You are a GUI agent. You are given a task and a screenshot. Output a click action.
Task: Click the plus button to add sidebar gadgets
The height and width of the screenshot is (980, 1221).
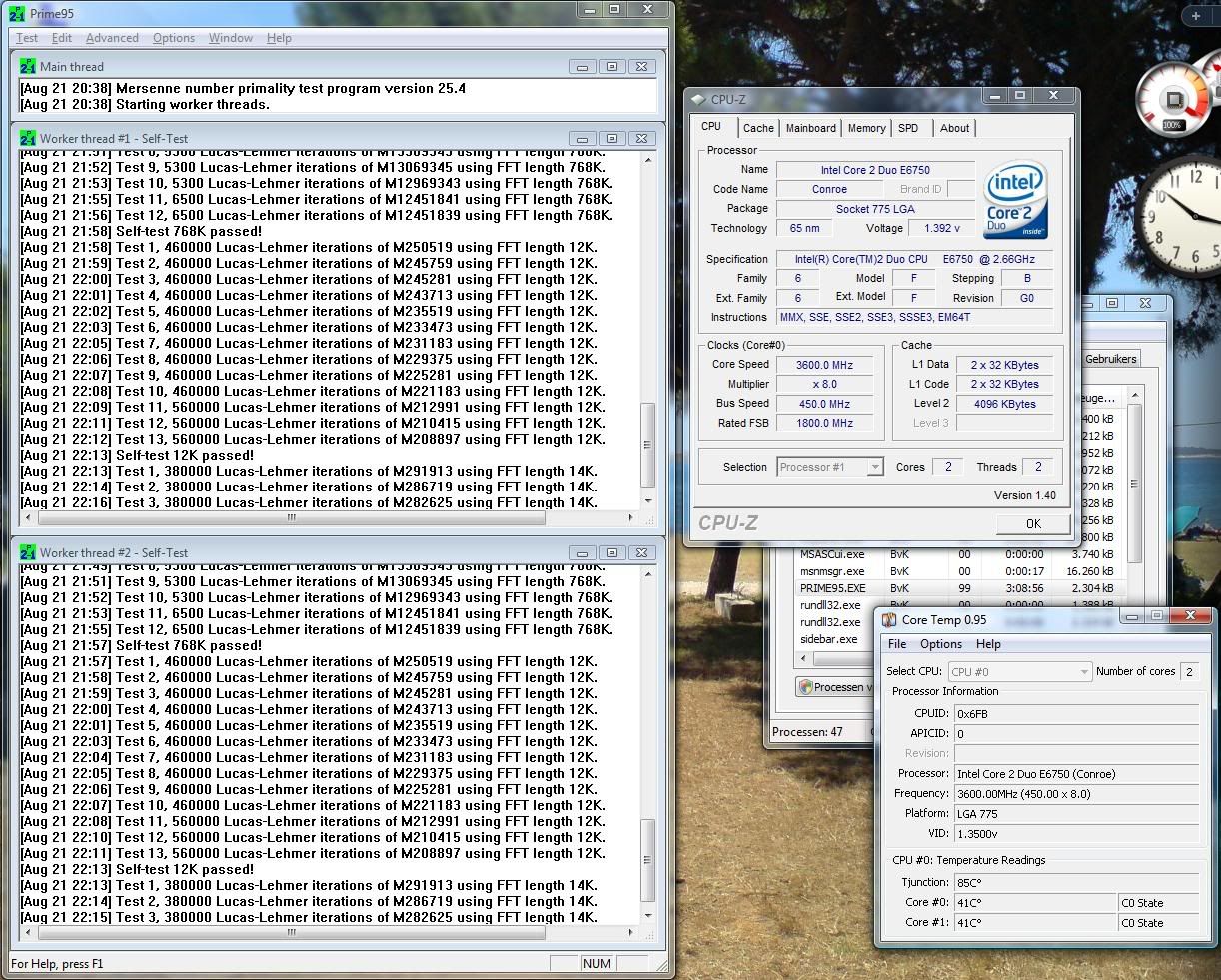pos(1196,16)
